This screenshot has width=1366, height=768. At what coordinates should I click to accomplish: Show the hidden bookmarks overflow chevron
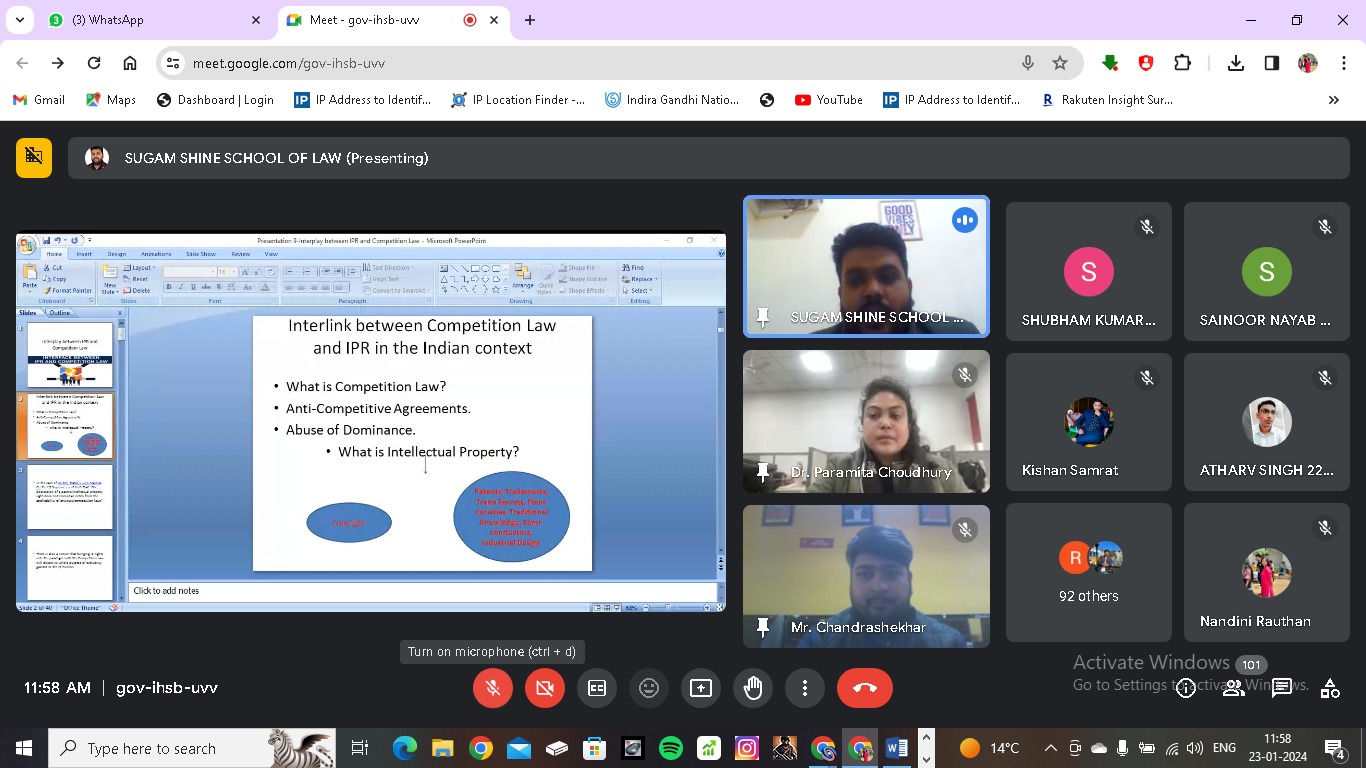1333,100
